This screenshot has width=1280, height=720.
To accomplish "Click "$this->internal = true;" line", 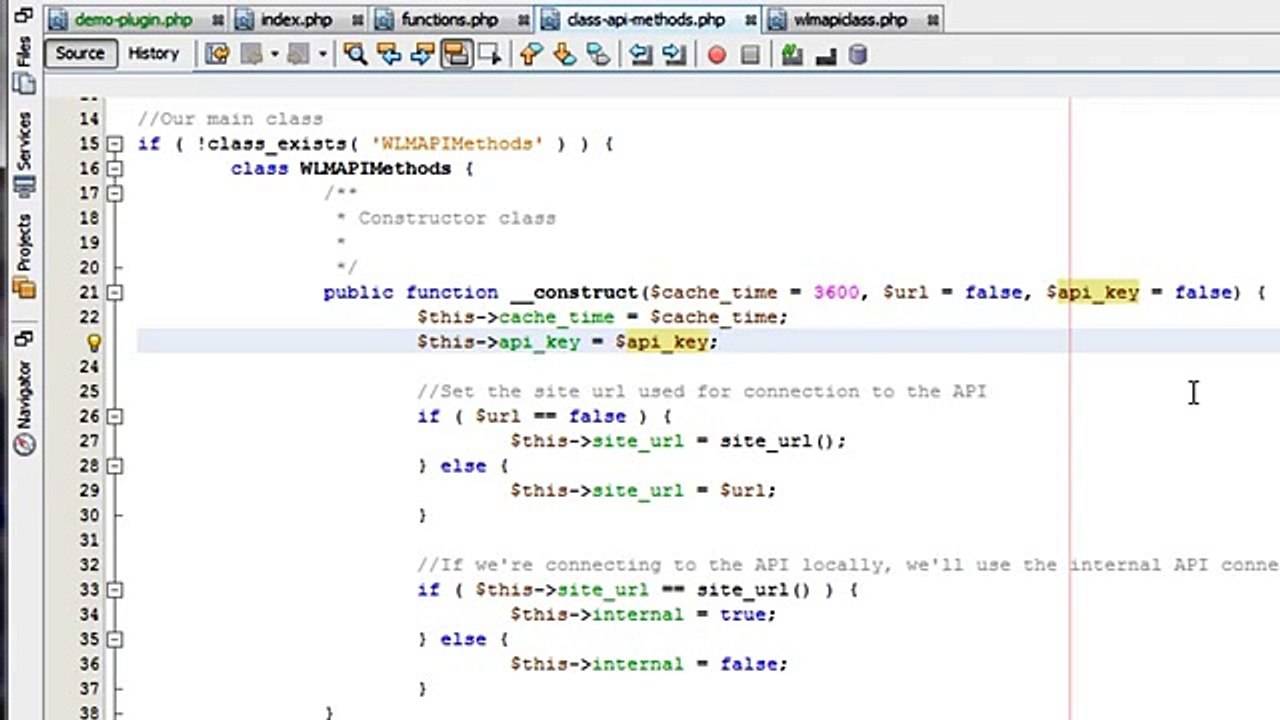I will [643, 614].
